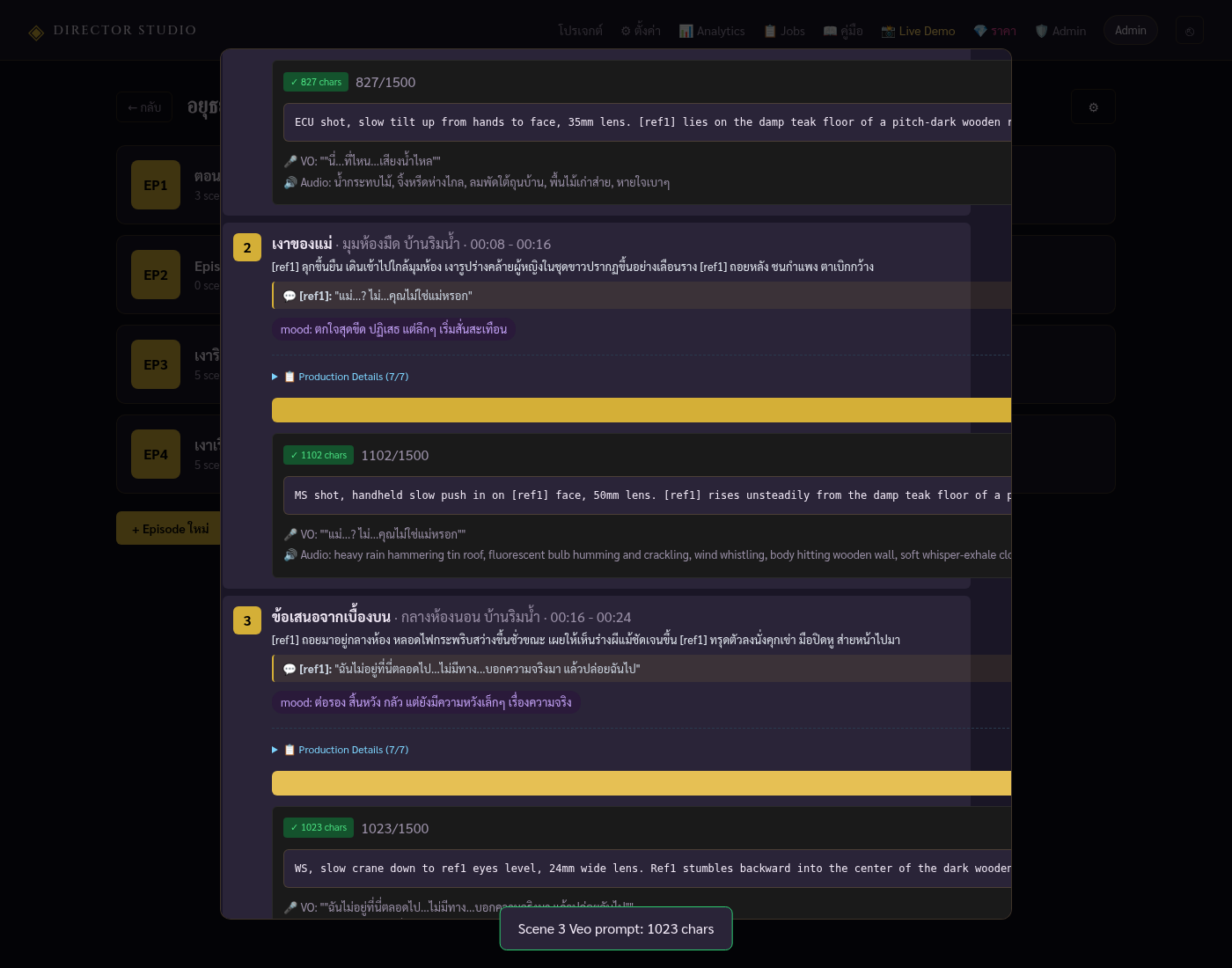Click the scene 2 Veo prompt text box
The image size is (1232, 968).
[648, 495]
